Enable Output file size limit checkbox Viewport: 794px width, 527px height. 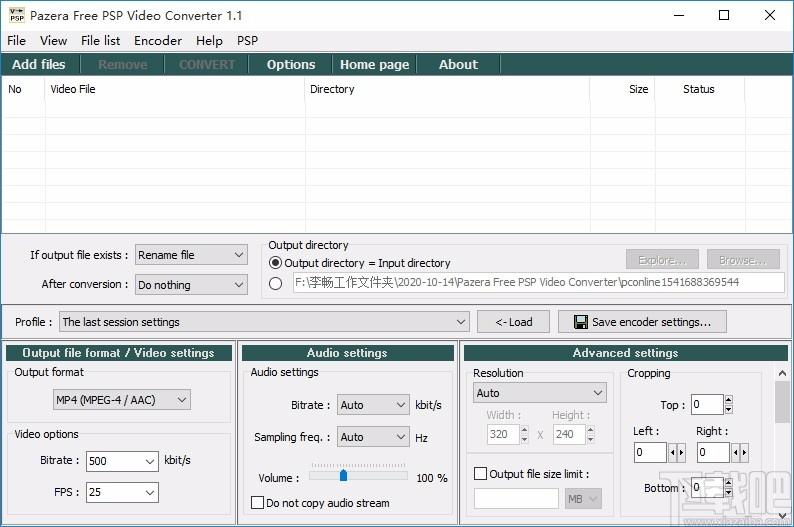[480, 474]
